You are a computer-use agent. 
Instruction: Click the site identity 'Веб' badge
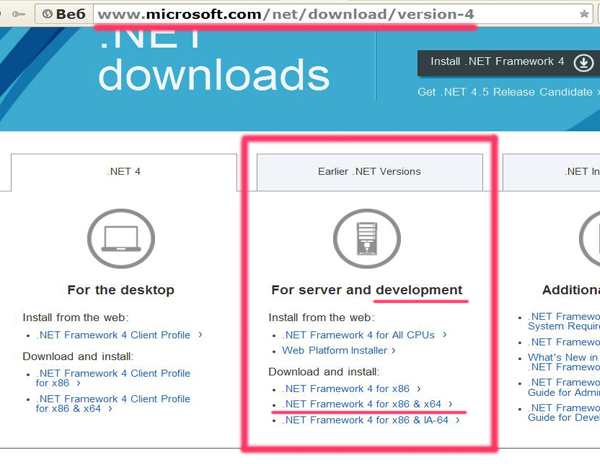64,14
